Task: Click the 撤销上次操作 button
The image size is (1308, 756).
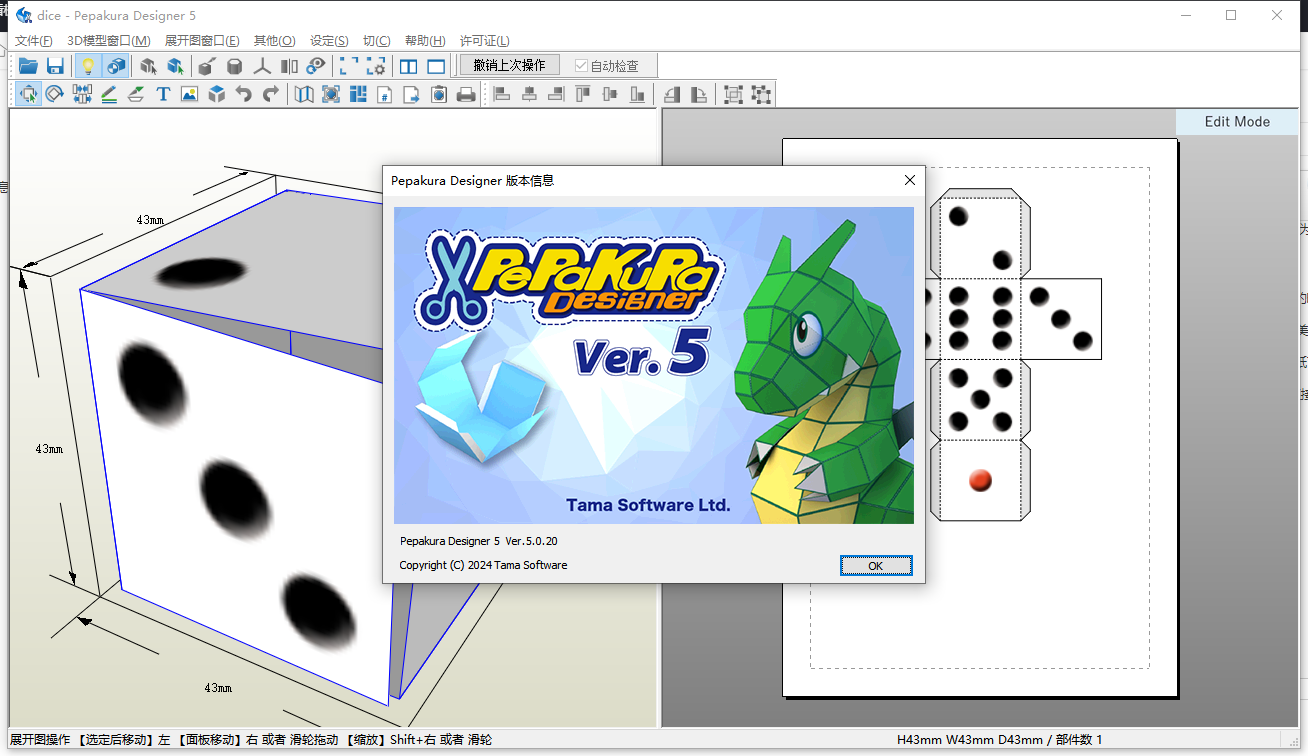Action: (510, 66)
